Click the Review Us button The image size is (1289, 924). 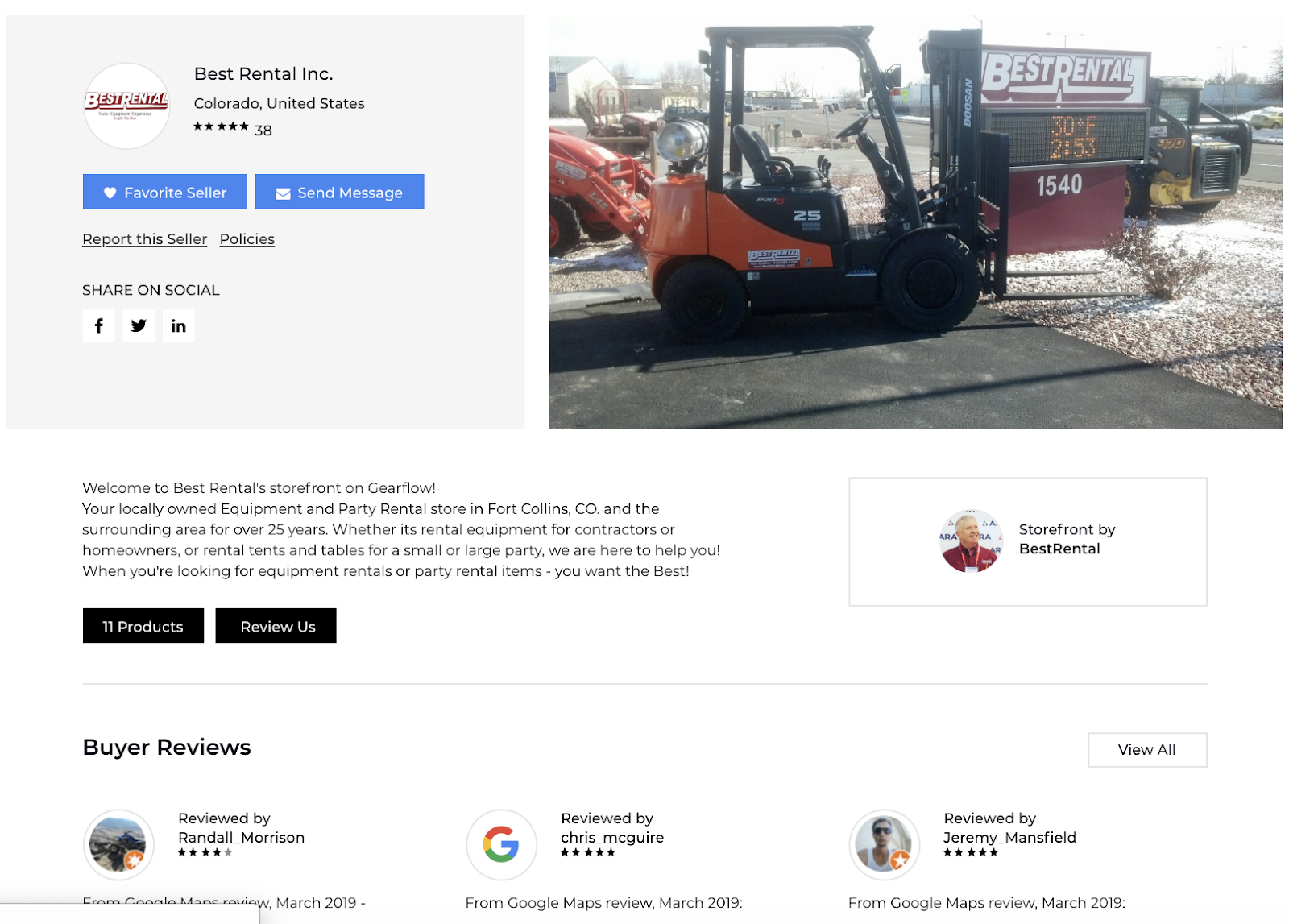click(276, 626)
